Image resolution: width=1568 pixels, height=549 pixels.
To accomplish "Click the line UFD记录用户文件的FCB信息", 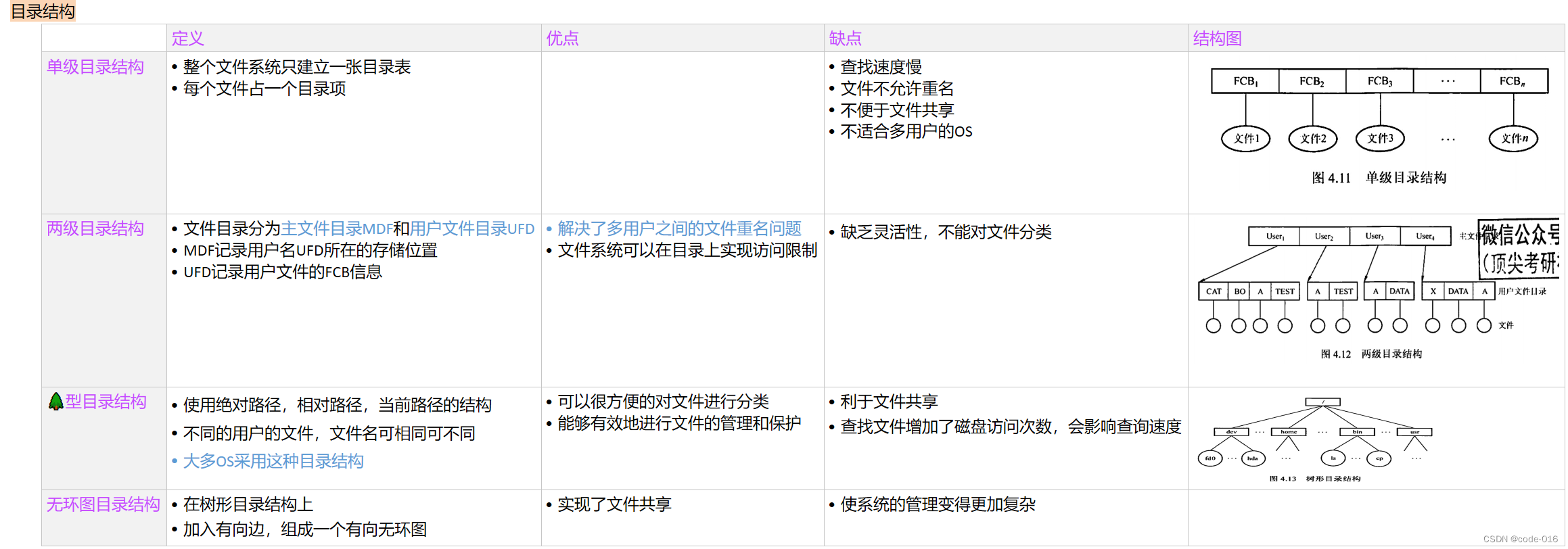I will (283, 272).
